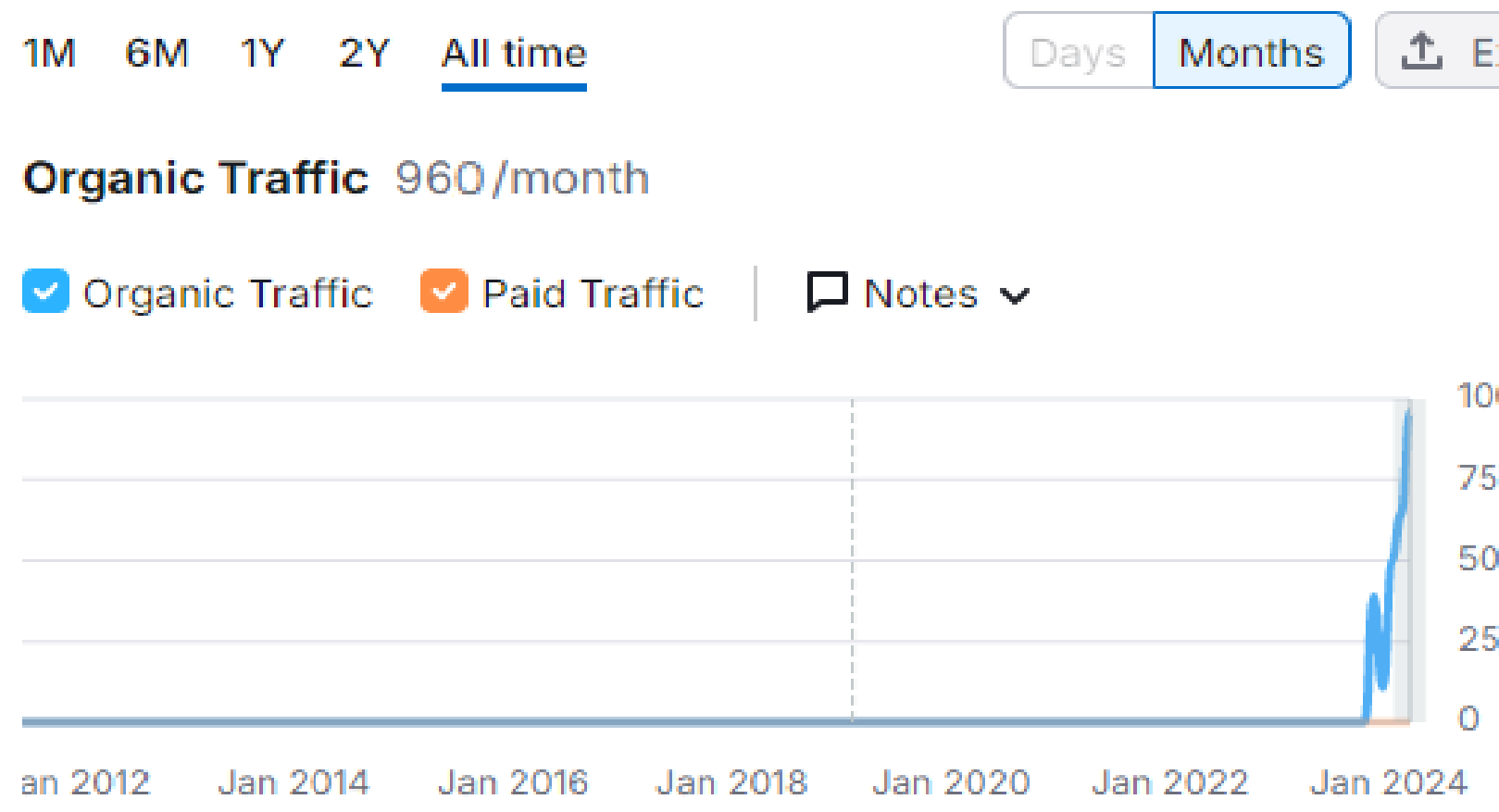Select the 6M time range
This screenshot has height=812, width=1499.
[156, 54]
